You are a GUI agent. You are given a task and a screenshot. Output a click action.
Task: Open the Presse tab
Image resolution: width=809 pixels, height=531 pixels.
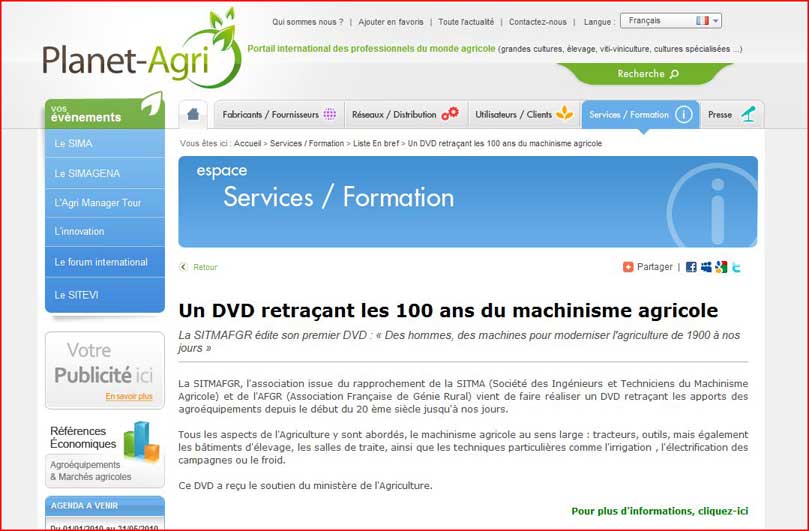pos(732,115)
